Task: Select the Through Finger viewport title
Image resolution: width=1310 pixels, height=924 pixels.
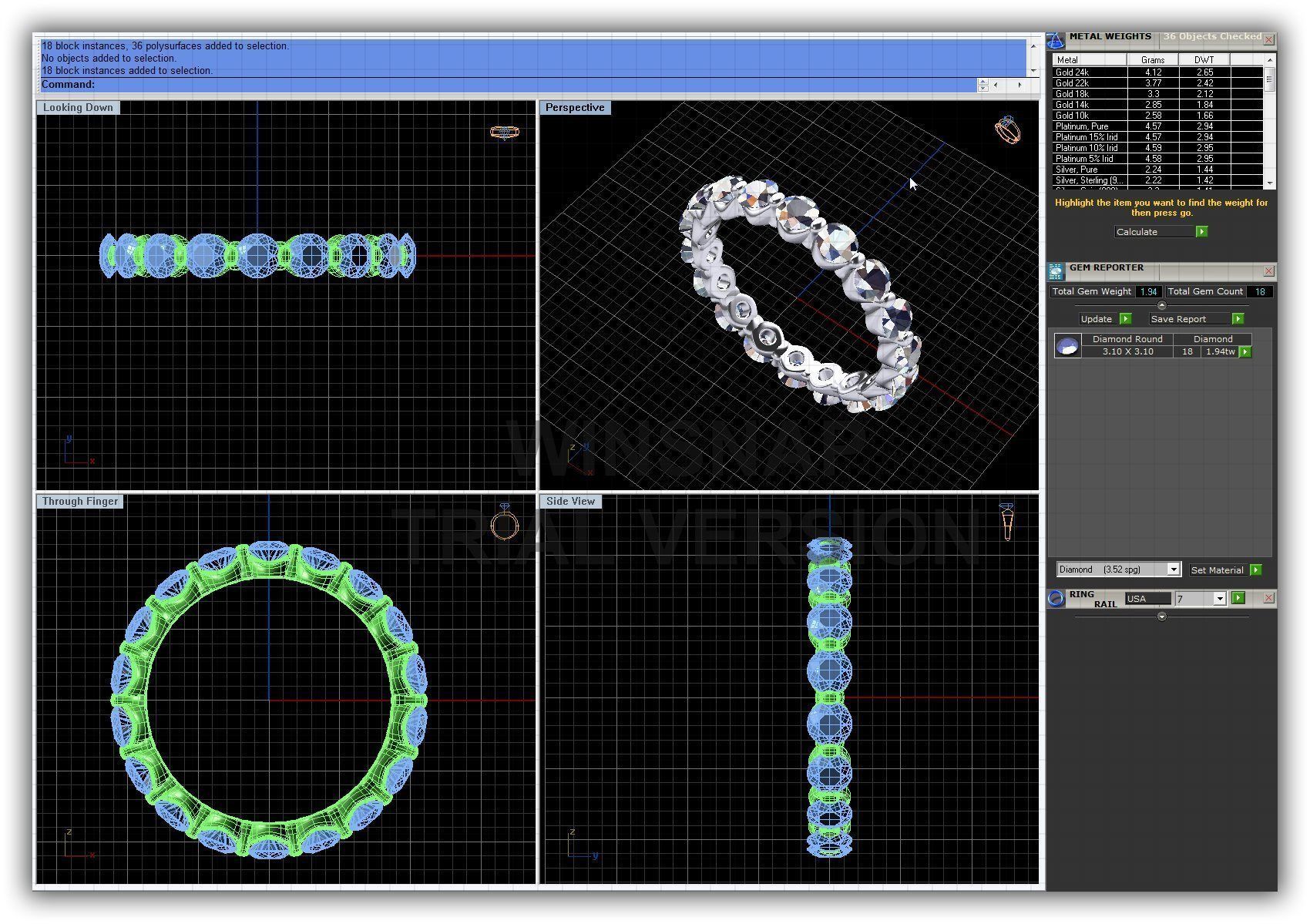Action: click(x=80, y=502)
